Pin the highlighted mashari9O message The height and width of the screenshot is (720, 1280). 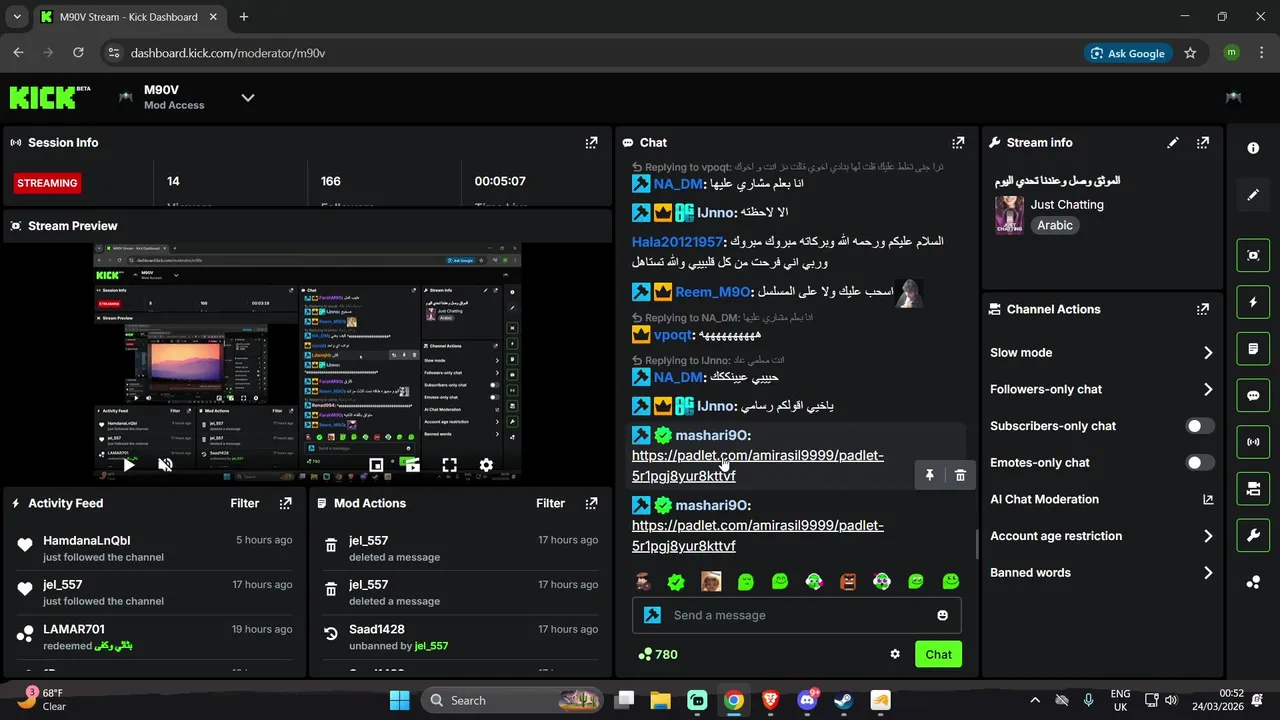click(x=929, y=475)
